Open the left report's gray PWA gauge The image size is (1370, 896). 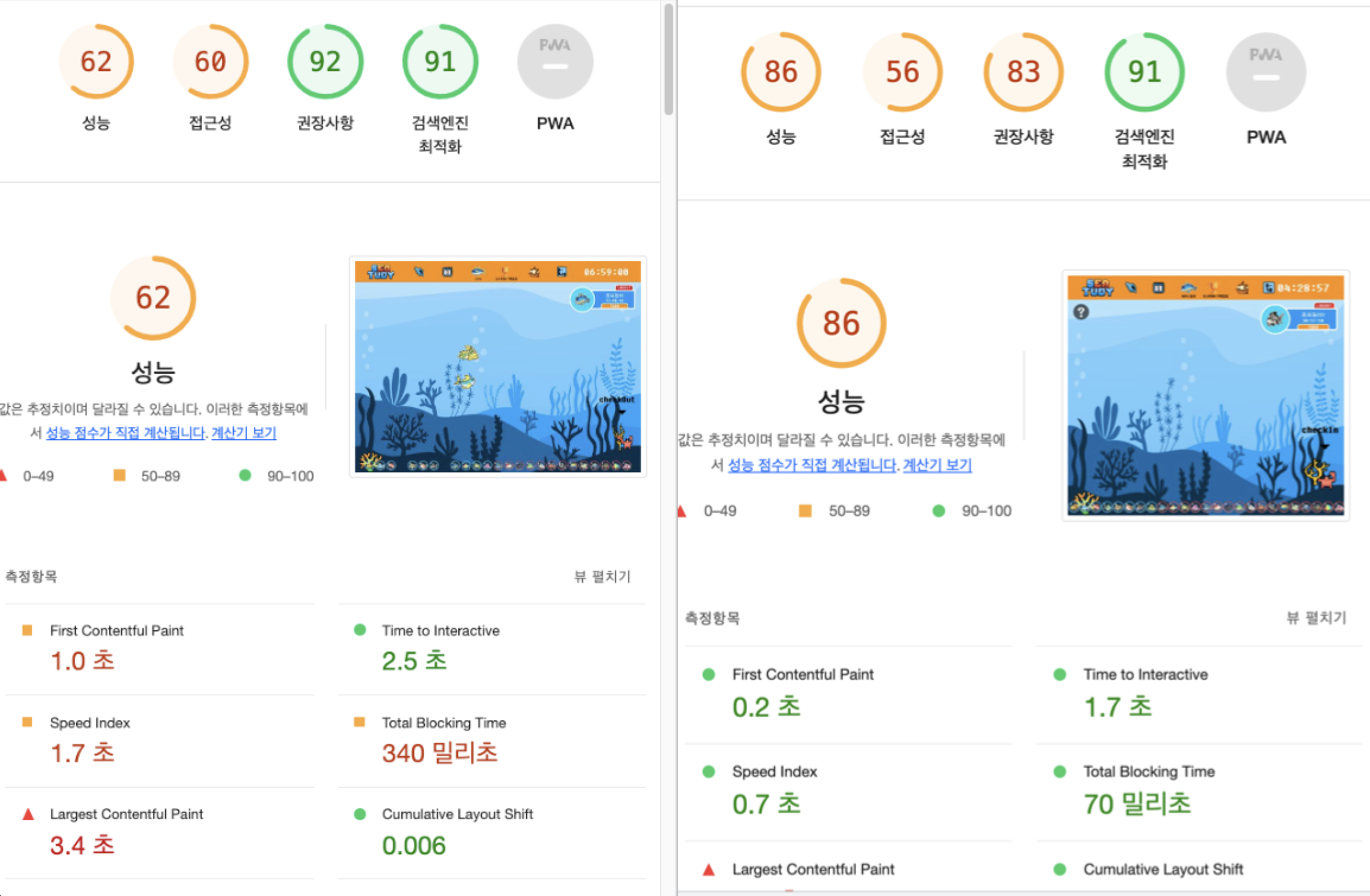tap(555, 62)
